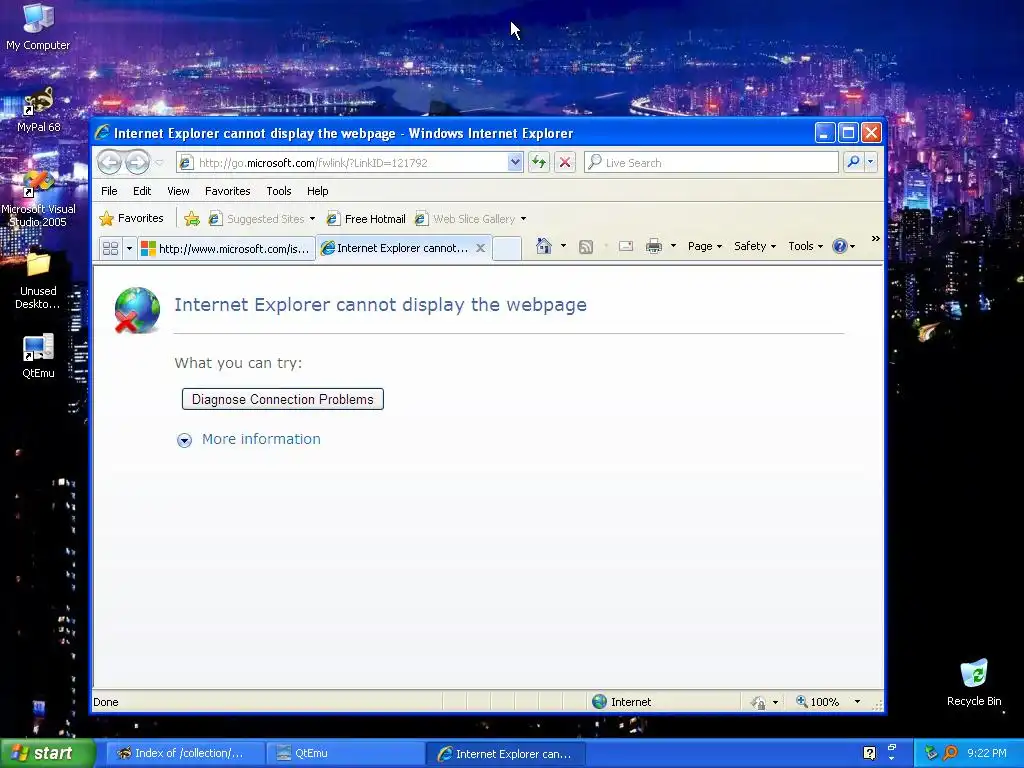
Task: Expand the command bar overflow chevron
Action: [875, 239]
